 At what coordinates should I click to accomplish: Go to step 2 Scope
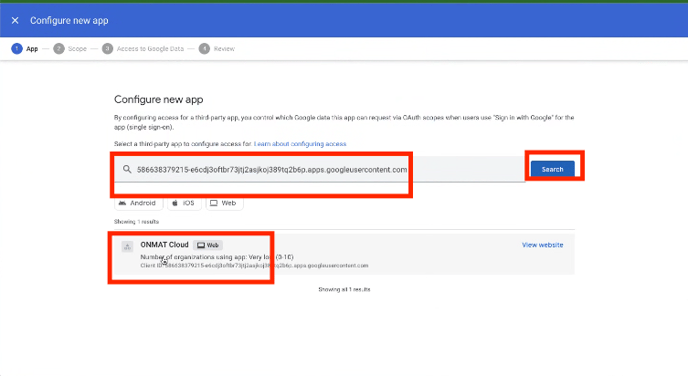click(x=70, y=49)
